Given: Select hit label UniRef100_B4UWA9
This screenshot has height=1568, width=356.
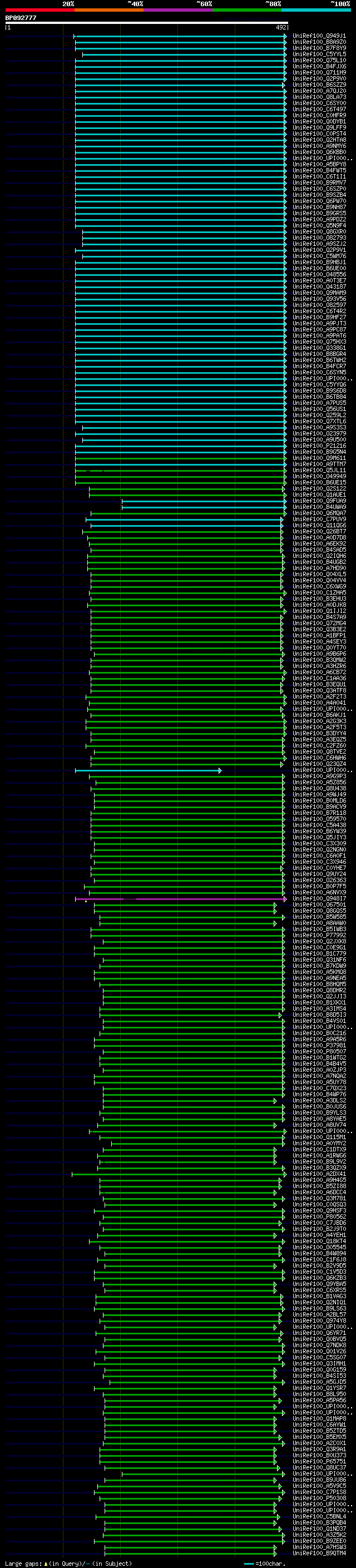Looking at the screenshot, I should (x=319, y=507).
